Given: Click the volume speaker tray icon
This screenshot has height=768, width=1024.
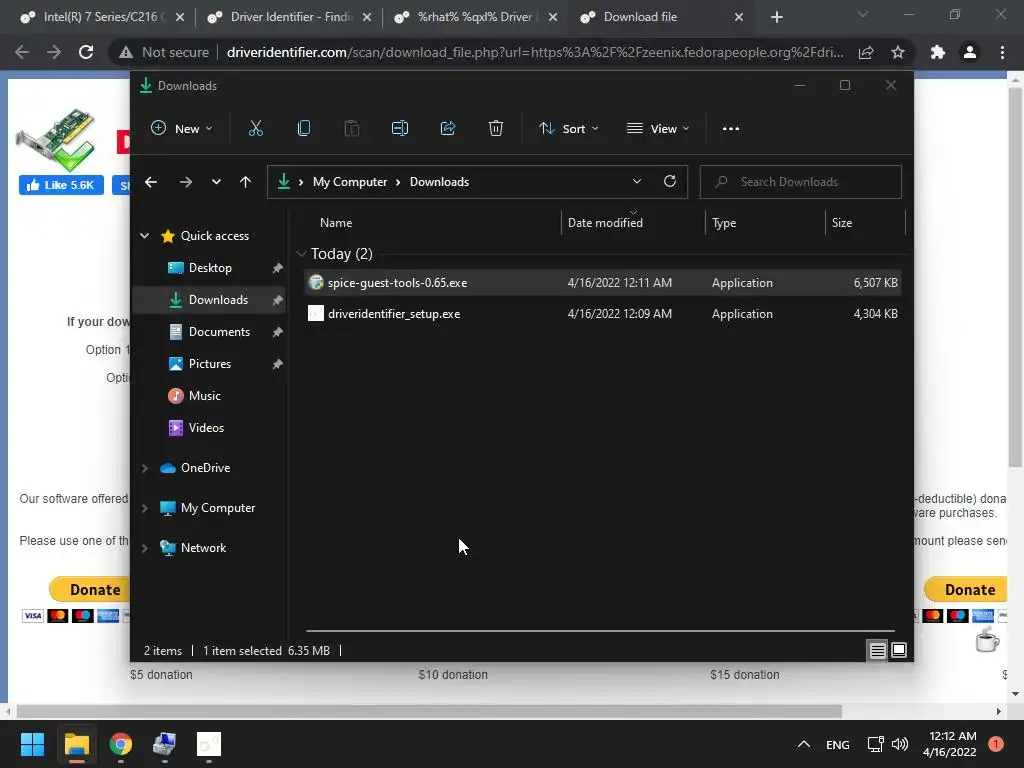Looking at the screenshot, I should [900, 744].
